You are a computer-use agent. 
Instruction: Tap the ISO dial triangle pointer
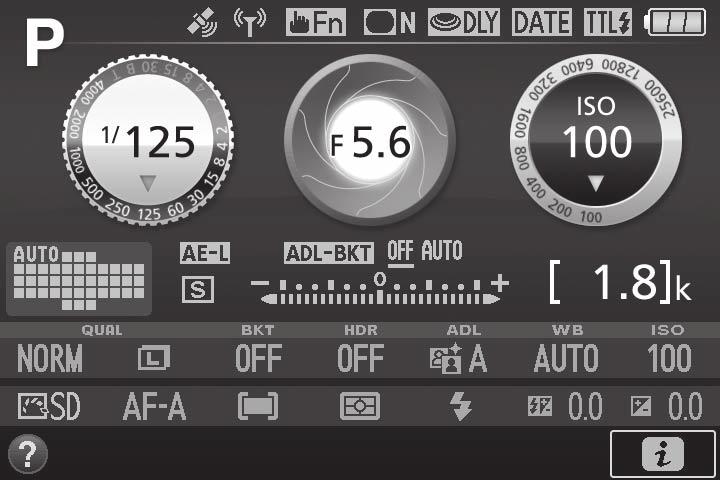pos(596,183)
